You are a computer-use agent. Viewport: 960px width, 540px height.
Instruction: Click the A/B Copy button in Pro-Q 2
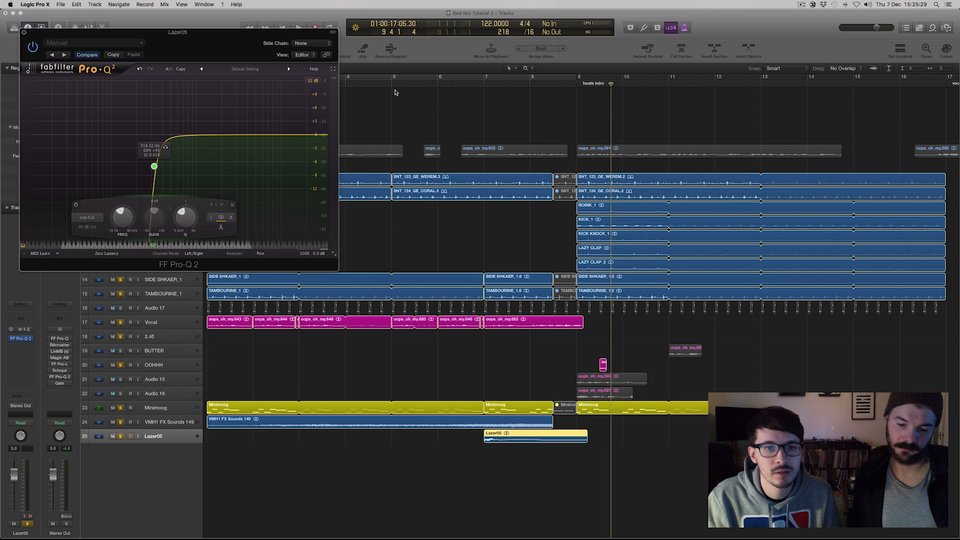(x=181, y=69)
